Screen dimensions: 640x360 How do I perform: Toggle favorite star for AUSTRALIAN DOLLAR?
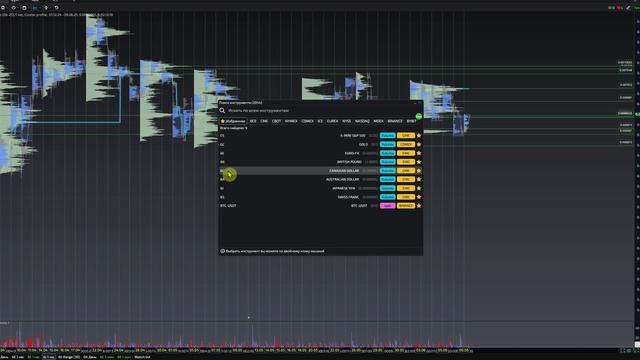coord(419,180)
